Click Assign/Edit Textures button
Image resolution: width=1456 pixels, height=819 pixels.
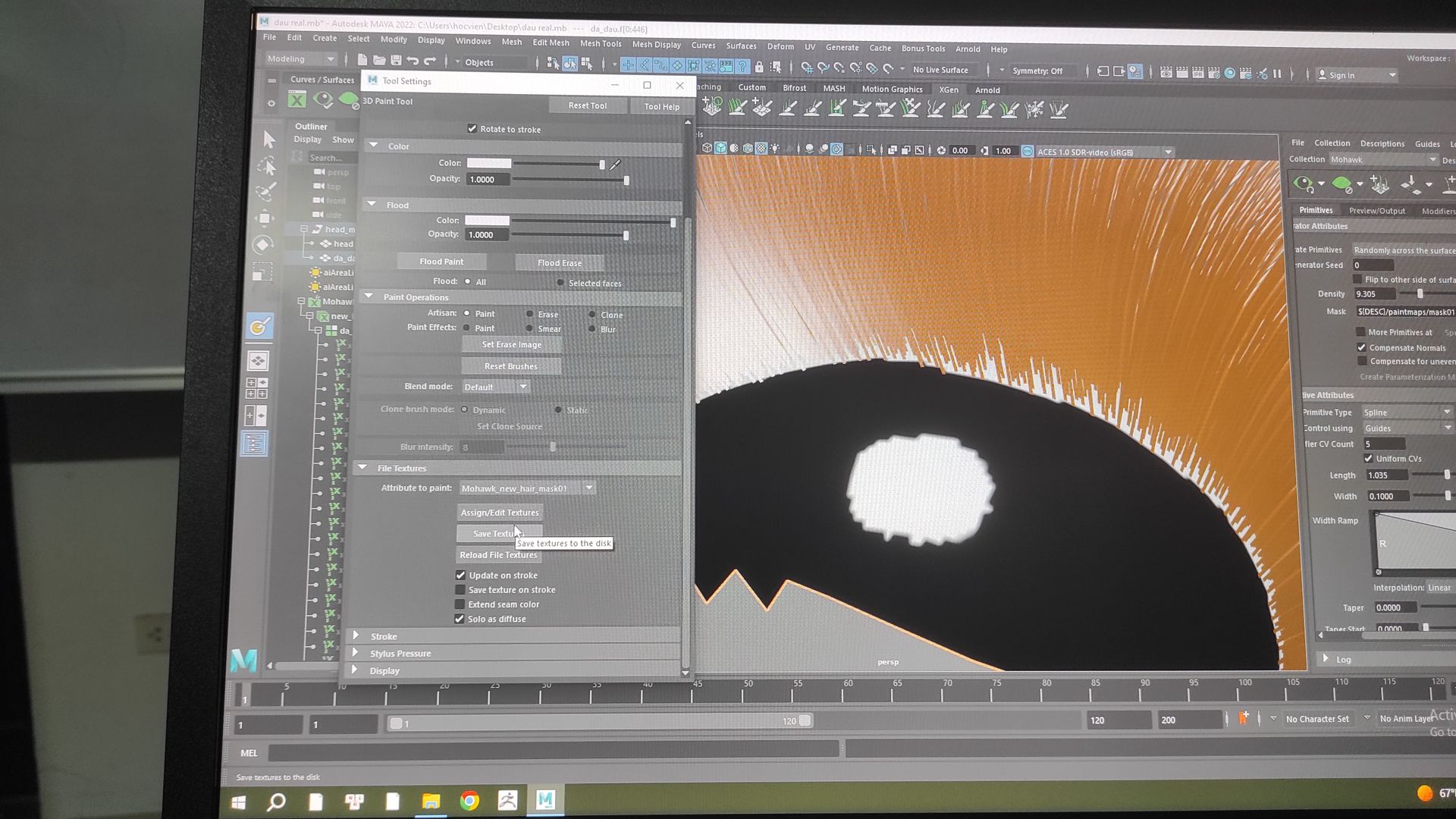tap(499, 513)
